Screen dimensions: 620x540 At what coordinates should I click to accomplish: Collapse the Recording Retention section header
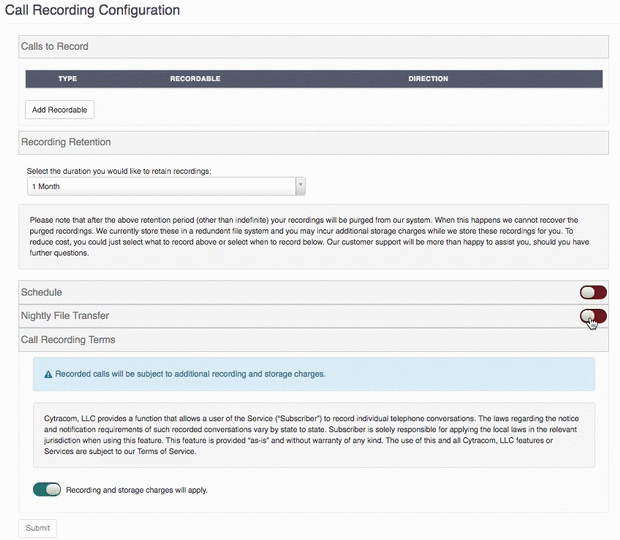(x=314, y=142)
